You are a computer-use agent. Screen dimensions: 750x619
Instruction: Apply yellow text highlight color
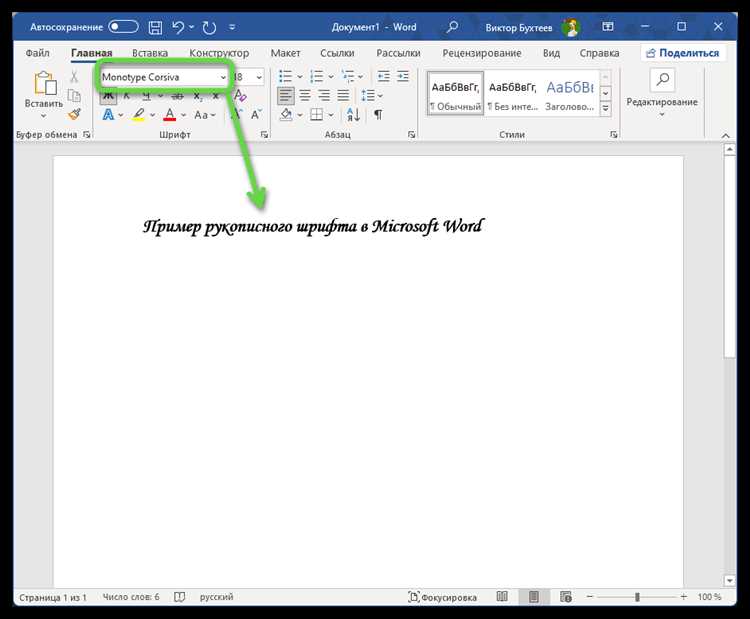(139, 115)
